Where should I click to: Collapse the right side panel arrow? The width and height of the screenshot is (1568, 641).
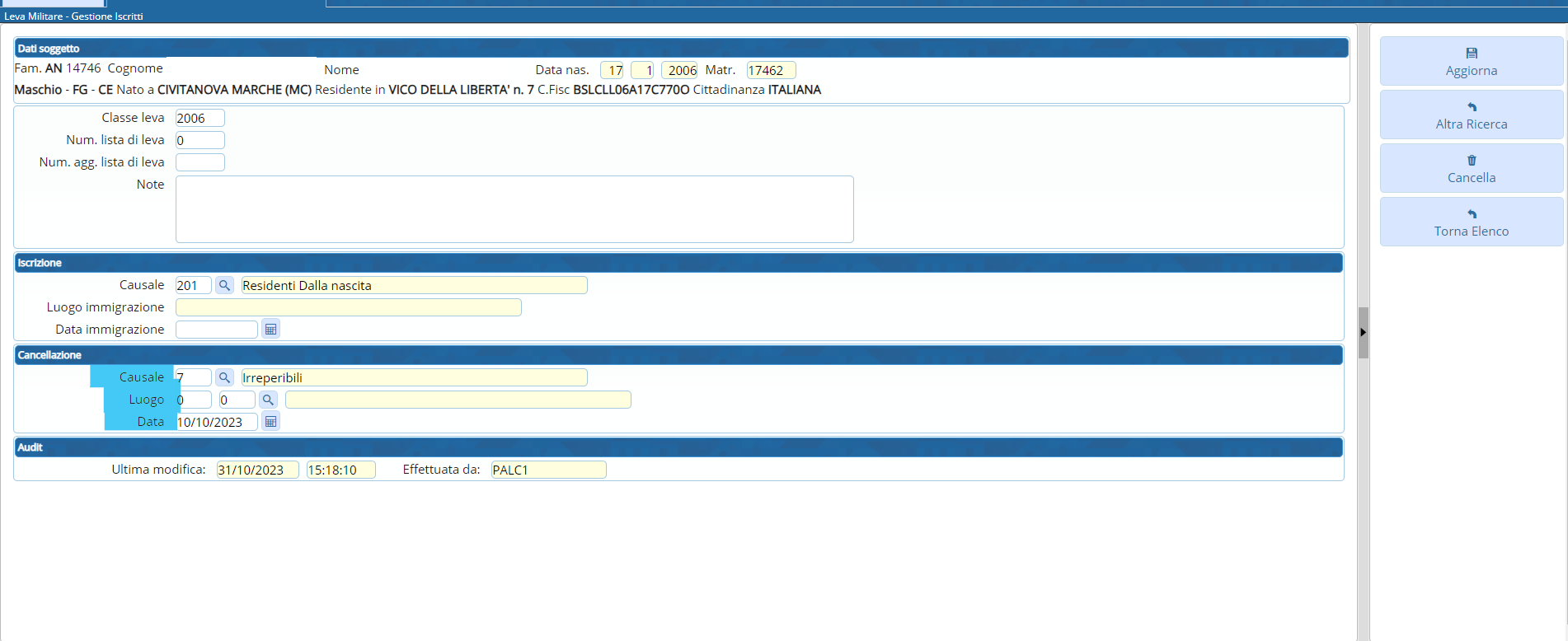pos(1363,332)
